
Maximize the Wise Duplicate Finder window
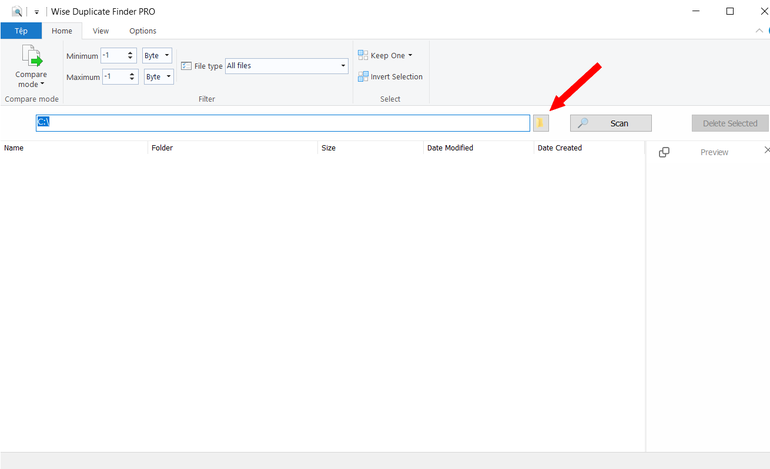tap(730, 11)
